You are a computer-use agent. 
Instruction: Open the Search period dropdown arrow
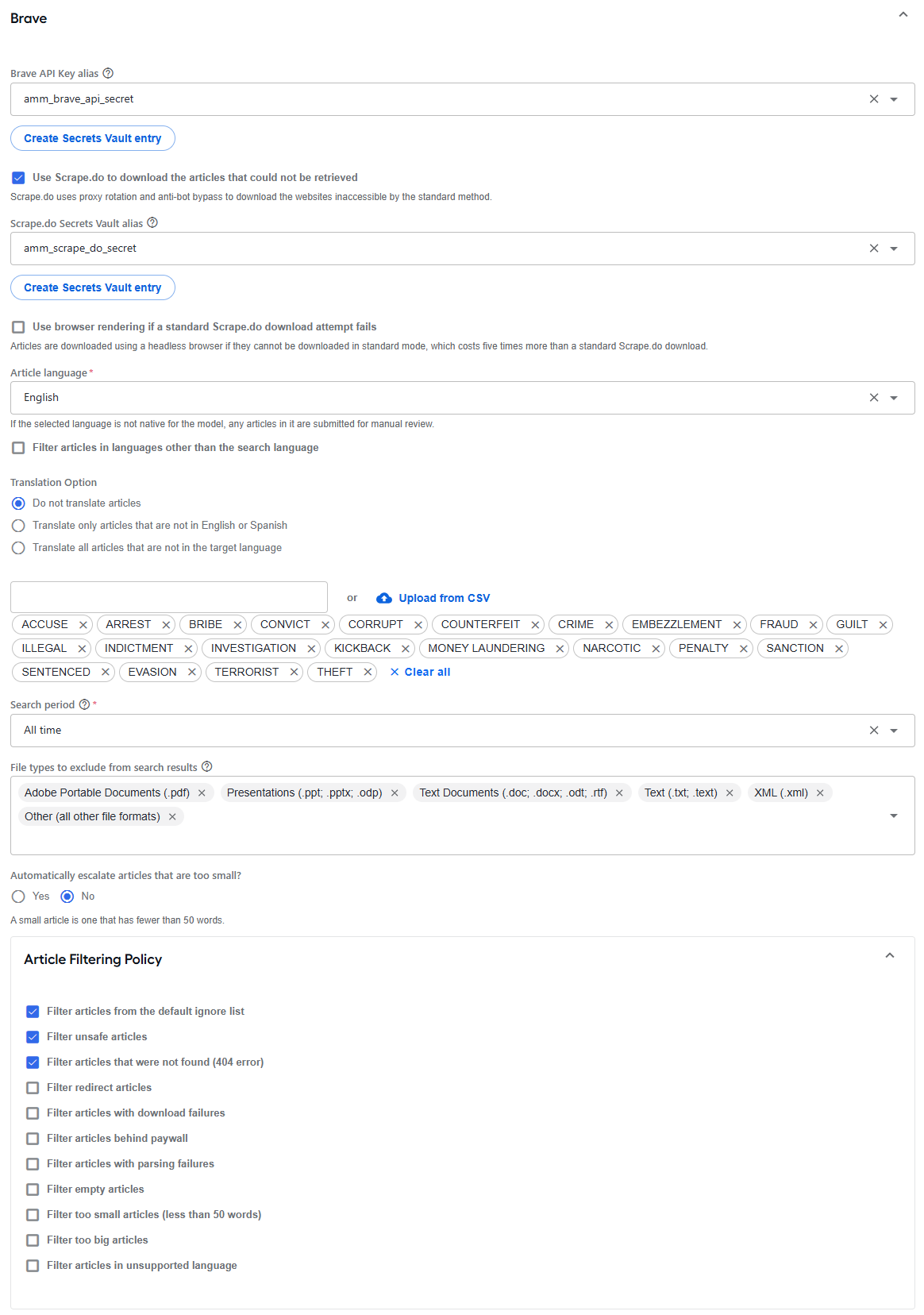tap(894, 731)
